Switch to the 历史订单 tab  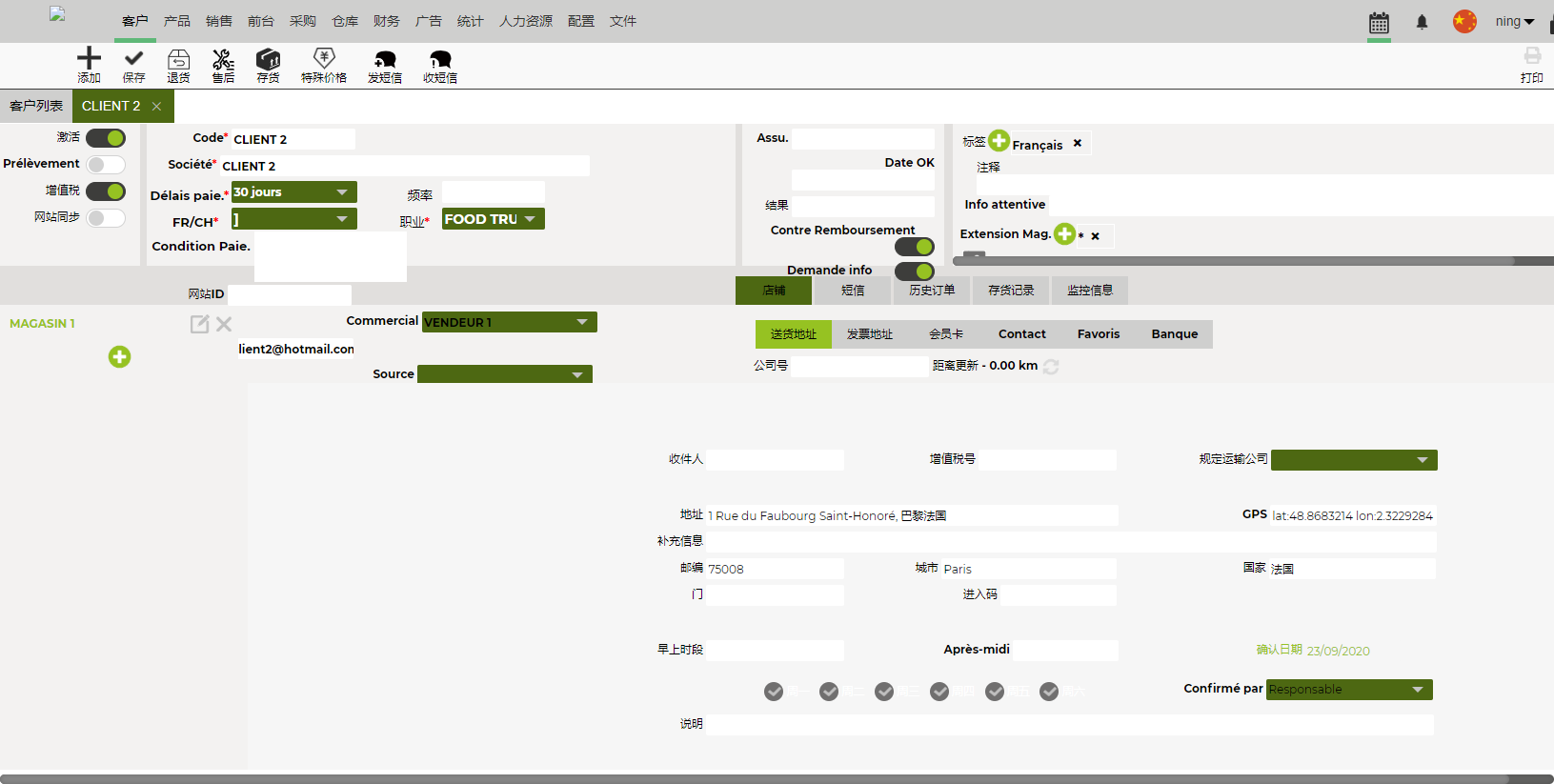click(931, 291)
